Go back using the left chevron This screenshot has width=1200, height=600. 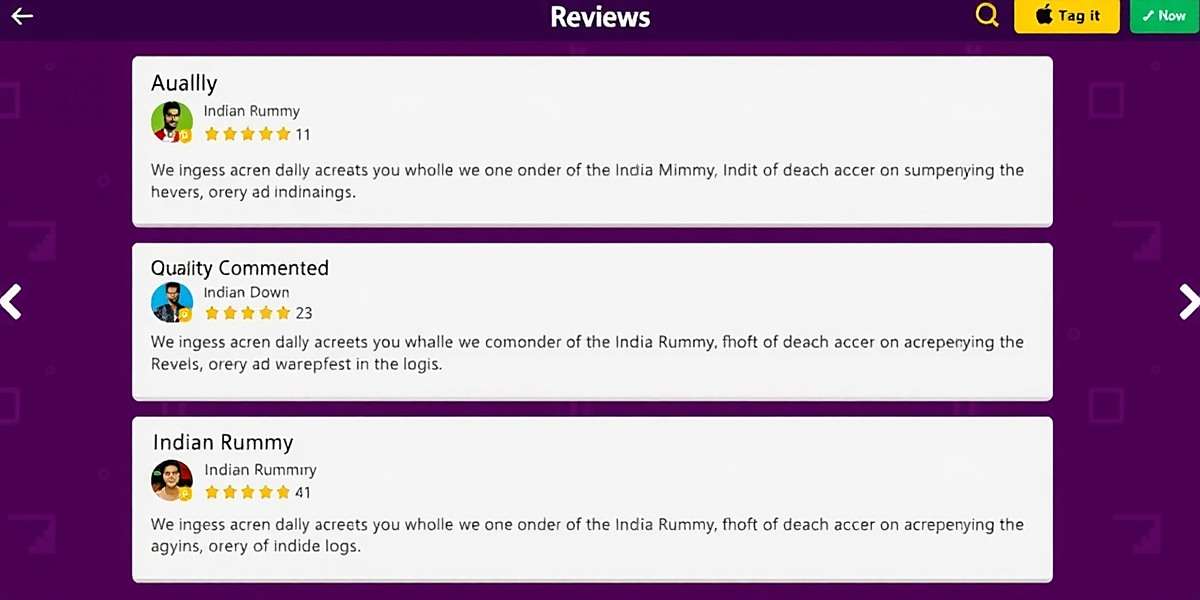pos(11,302)
